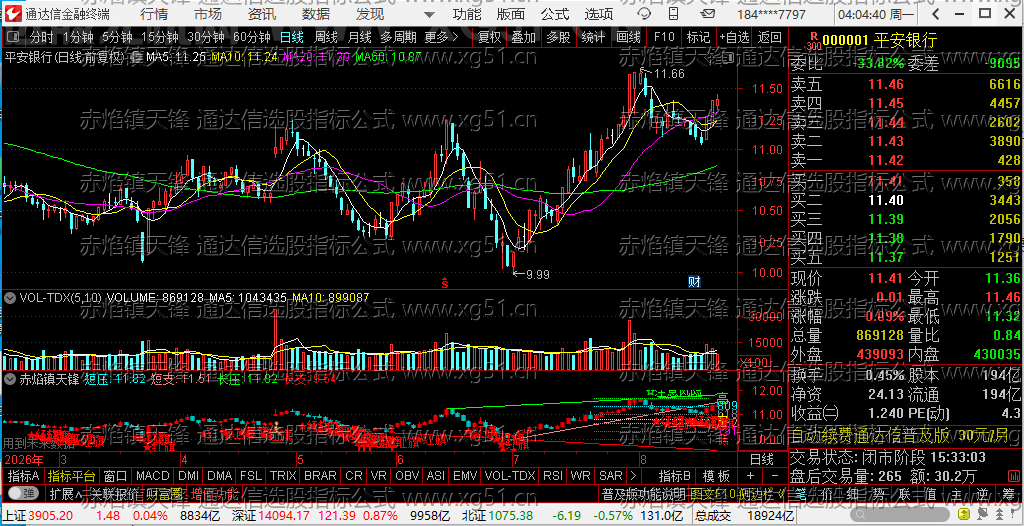Click the 000001 平安银行 stock title
The image size is (1024, 526).
(880, 41)
